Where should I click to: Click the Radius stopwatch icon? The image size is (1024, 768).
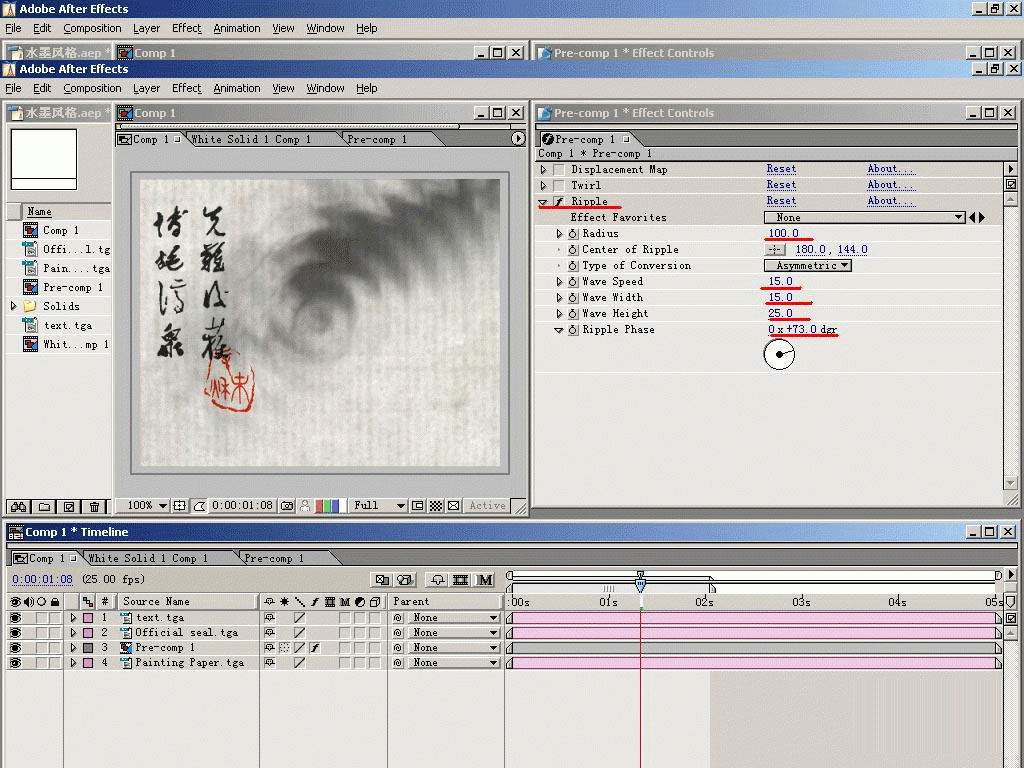573,233
